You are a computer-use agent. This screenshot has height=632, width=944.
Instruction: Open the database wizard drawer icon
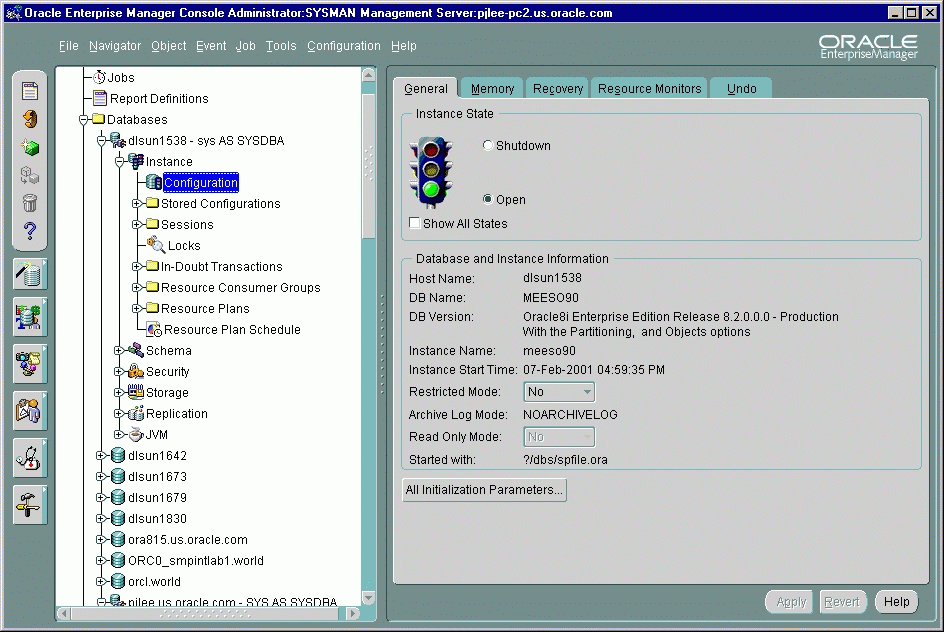point(30,274)
